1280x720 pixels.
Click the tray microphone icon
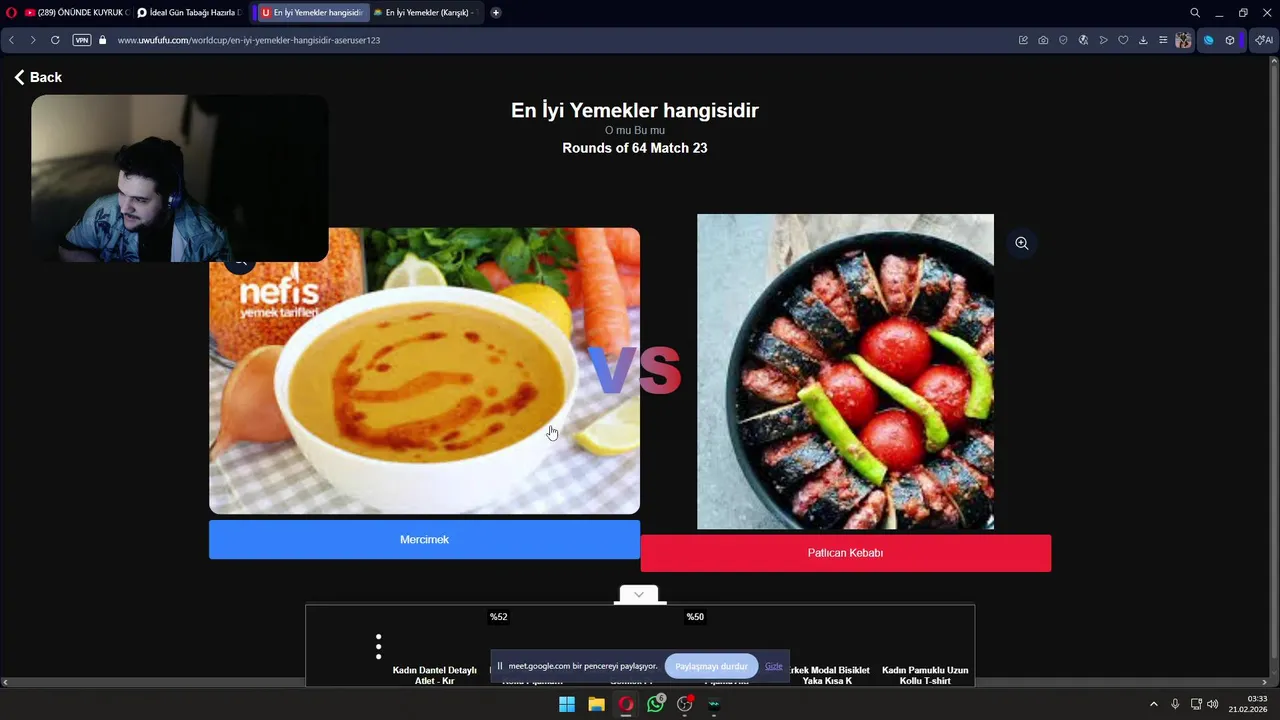pos(1175,704)
